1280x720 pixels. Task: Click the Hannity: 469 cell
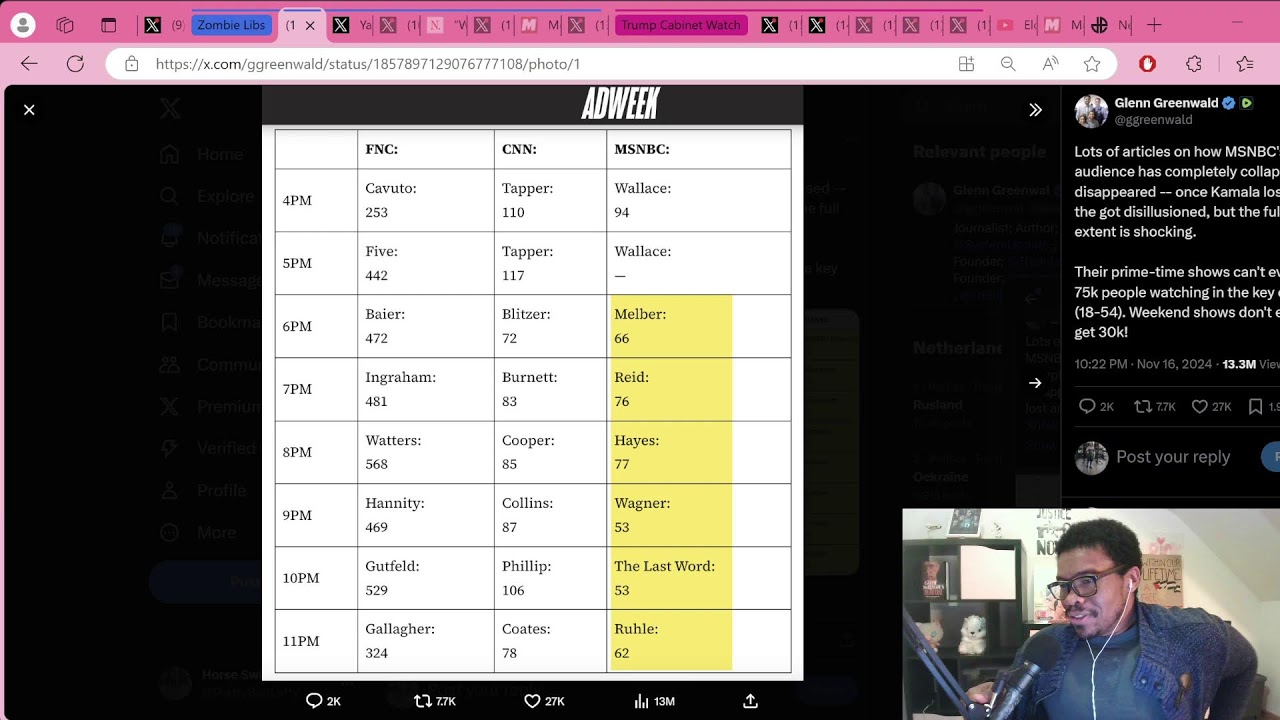point(426,515)
